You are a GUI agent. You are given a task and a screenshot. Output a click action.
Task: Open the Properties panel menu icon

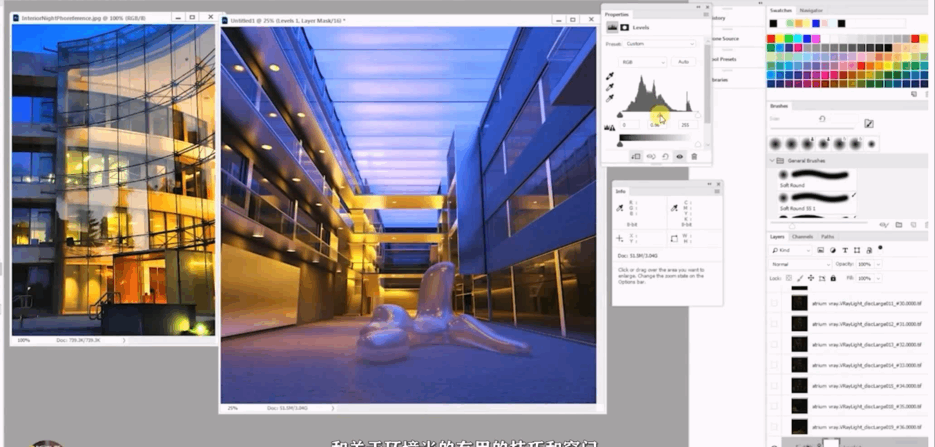click(x=706, y=14)
